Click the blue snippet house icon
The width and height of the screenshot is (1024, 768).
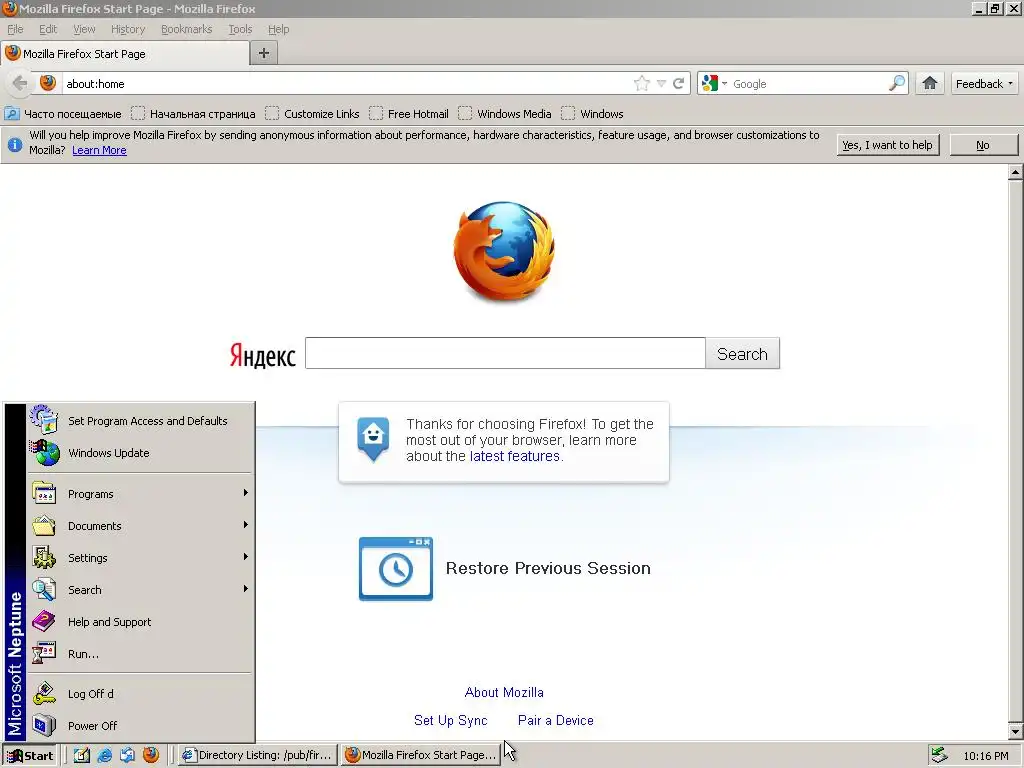pyautogui.click(x=373, y=438)
